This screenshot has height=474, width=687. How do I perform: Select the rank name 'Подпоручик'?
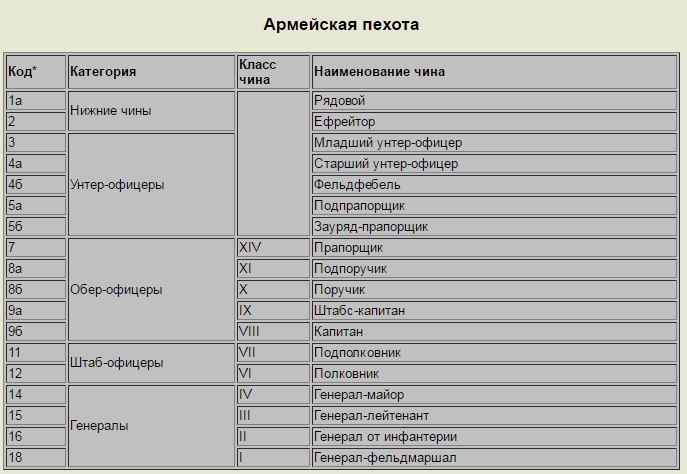[x=494, y=269]
